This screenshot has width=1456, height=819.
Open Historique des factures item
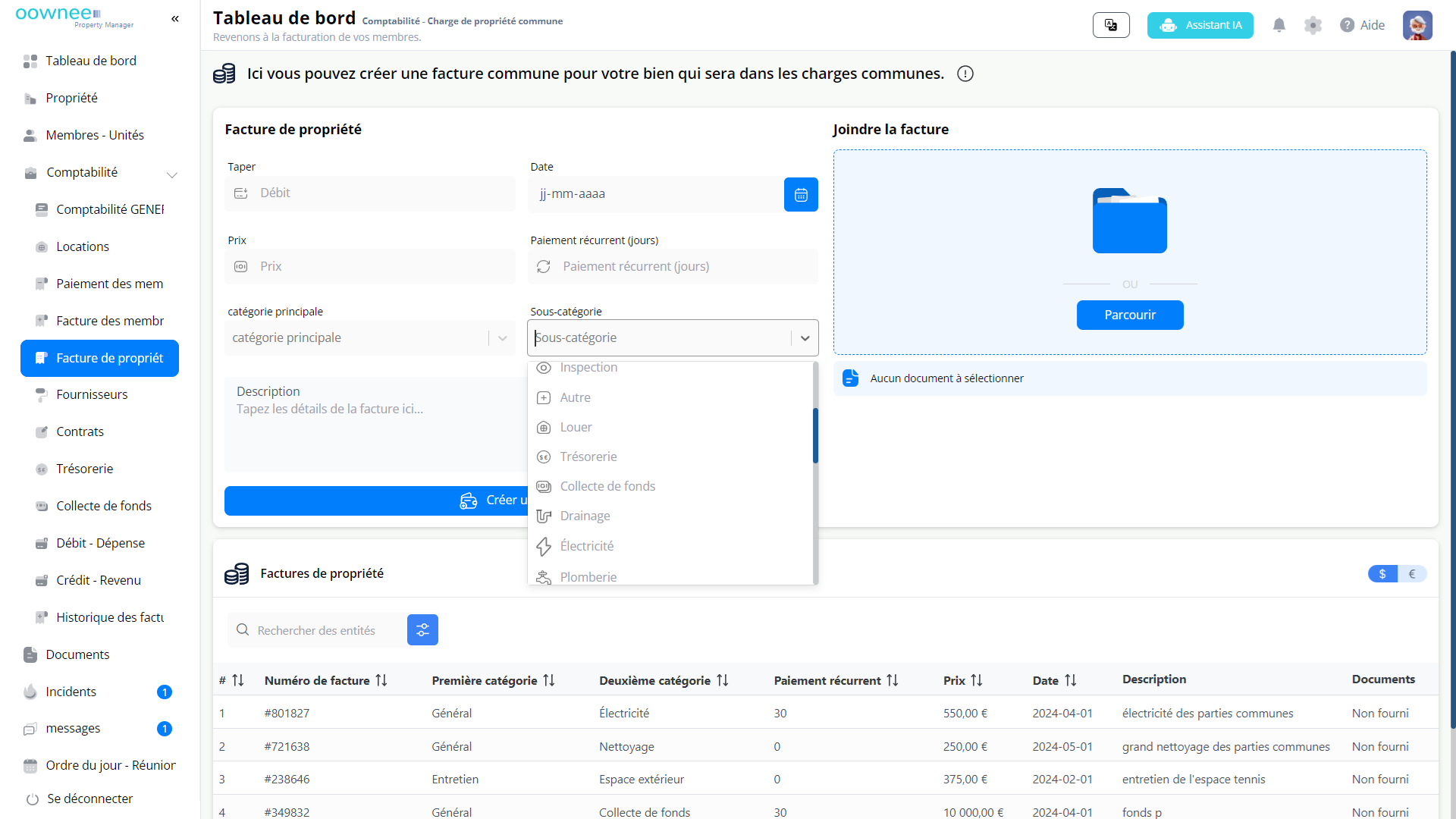click(x=99, y=617)
